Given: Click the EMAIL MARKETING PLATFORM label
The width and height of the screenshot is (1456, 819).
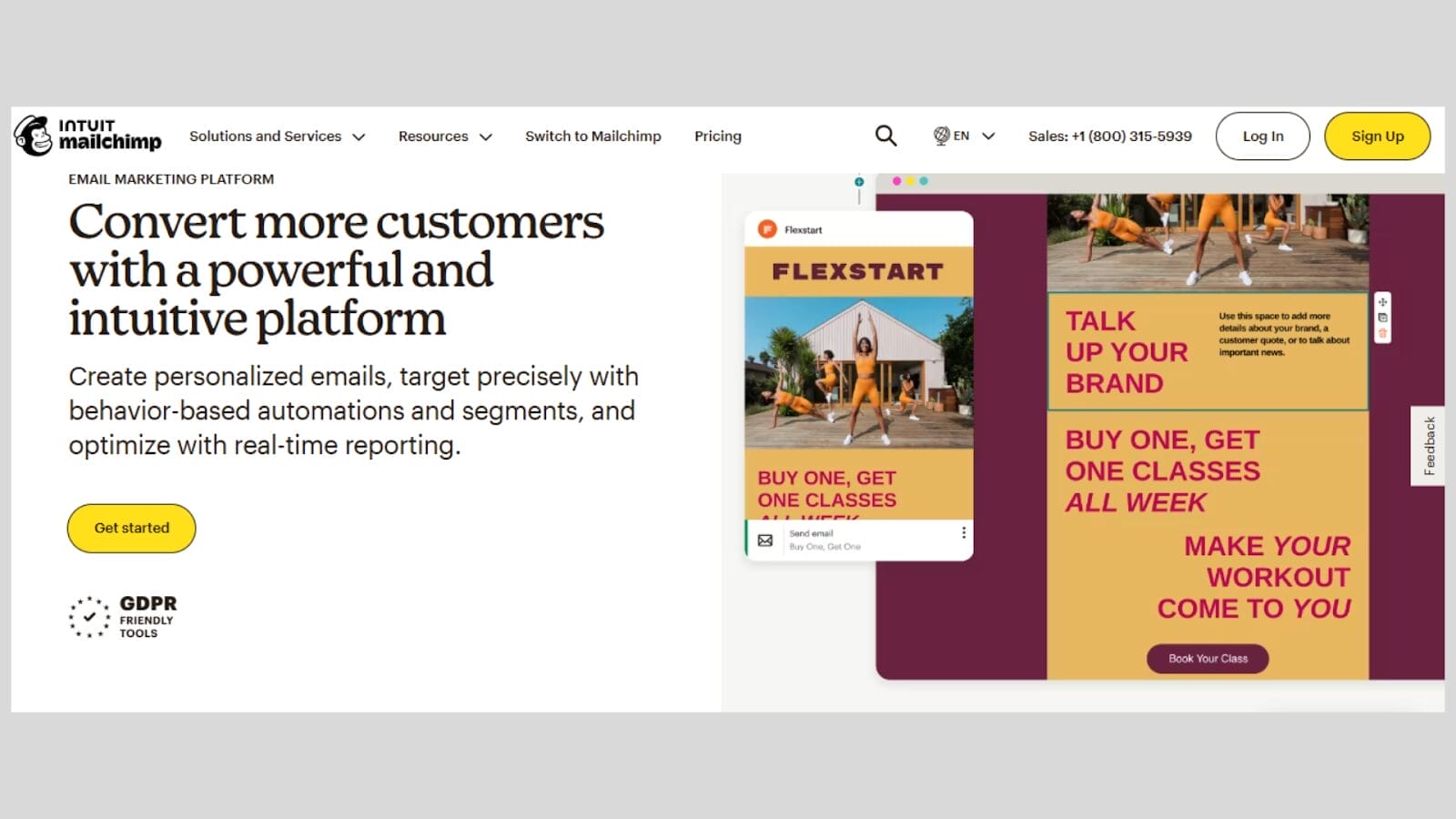Looking at the screenshot, I should (x=171, y=179).
